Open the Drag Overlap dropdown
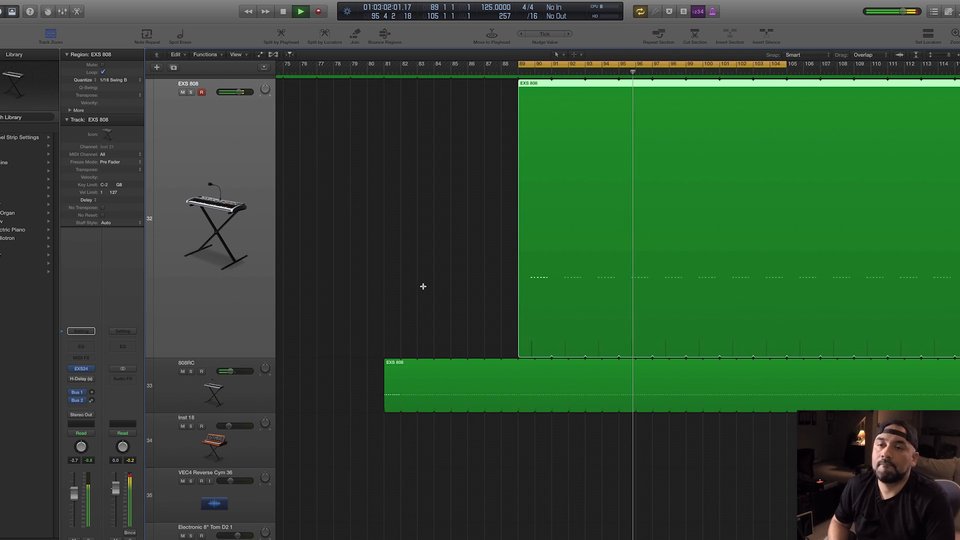Screen dimensions: 960x540 869,54
